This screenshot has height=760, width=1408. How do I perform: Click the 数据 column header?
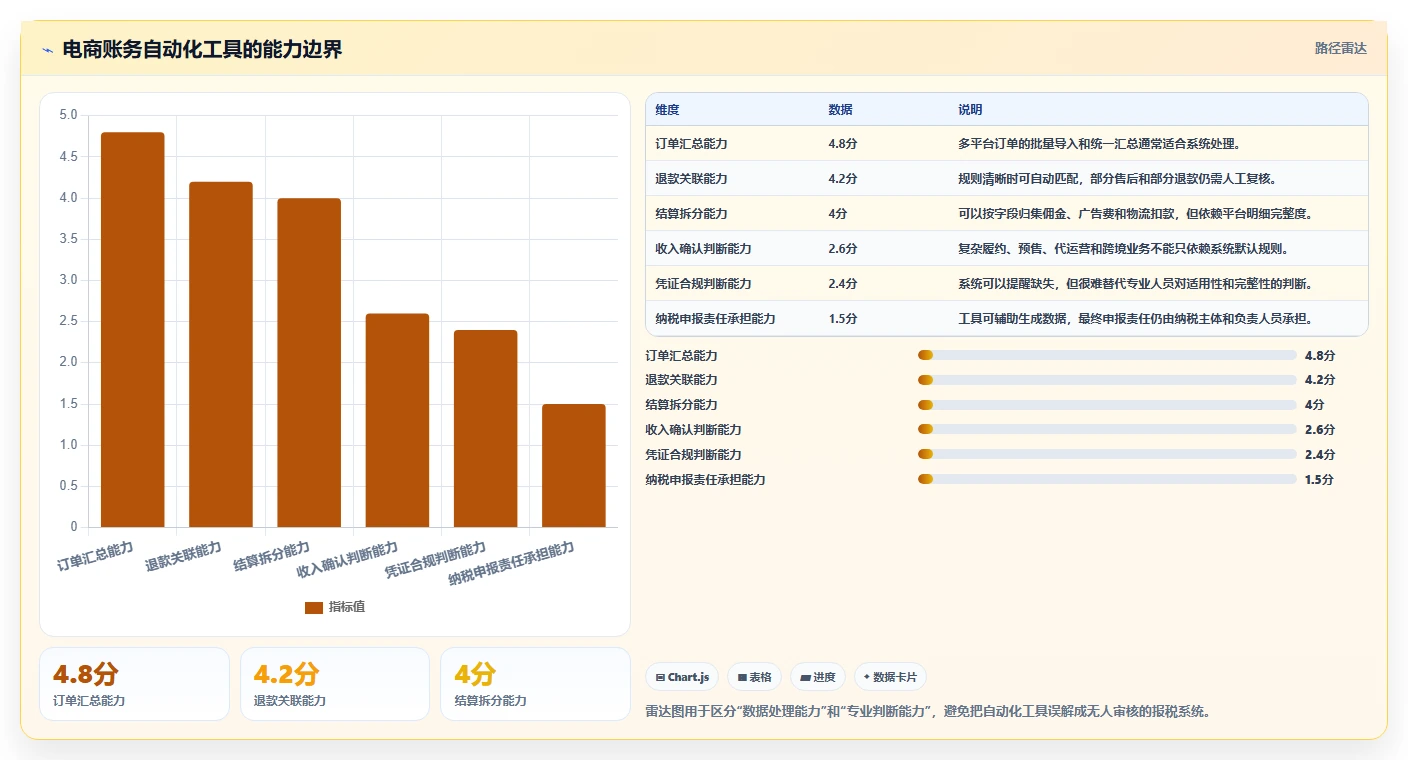[x=841, y=109]
